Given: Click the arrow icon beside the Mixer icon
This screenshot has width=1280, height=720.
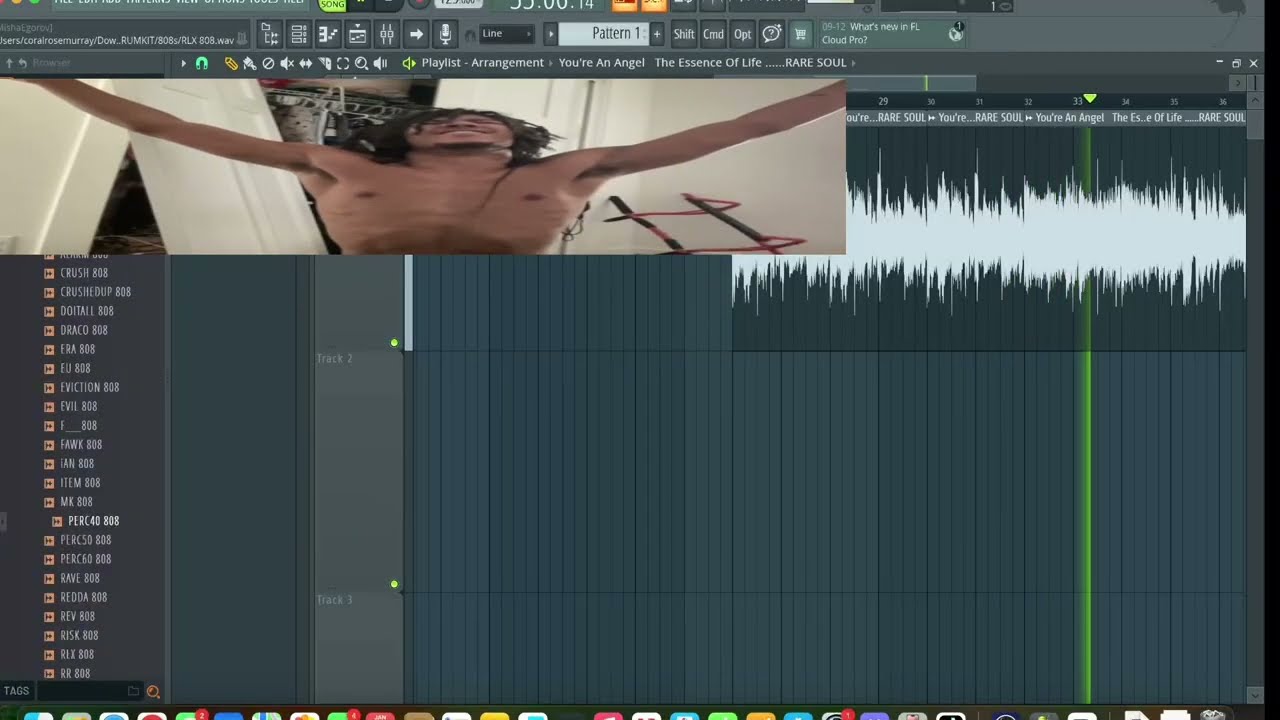Looking at the screenshot, I should point(416,35).
